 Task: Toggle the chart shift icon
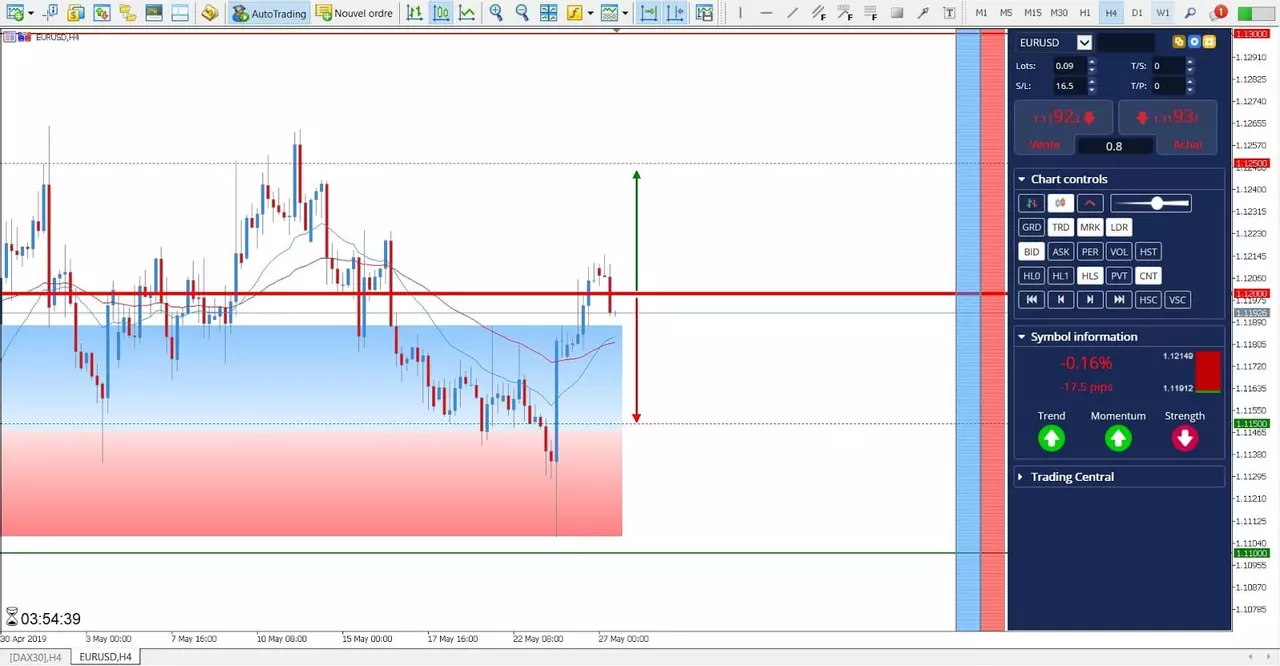point(676,13)
